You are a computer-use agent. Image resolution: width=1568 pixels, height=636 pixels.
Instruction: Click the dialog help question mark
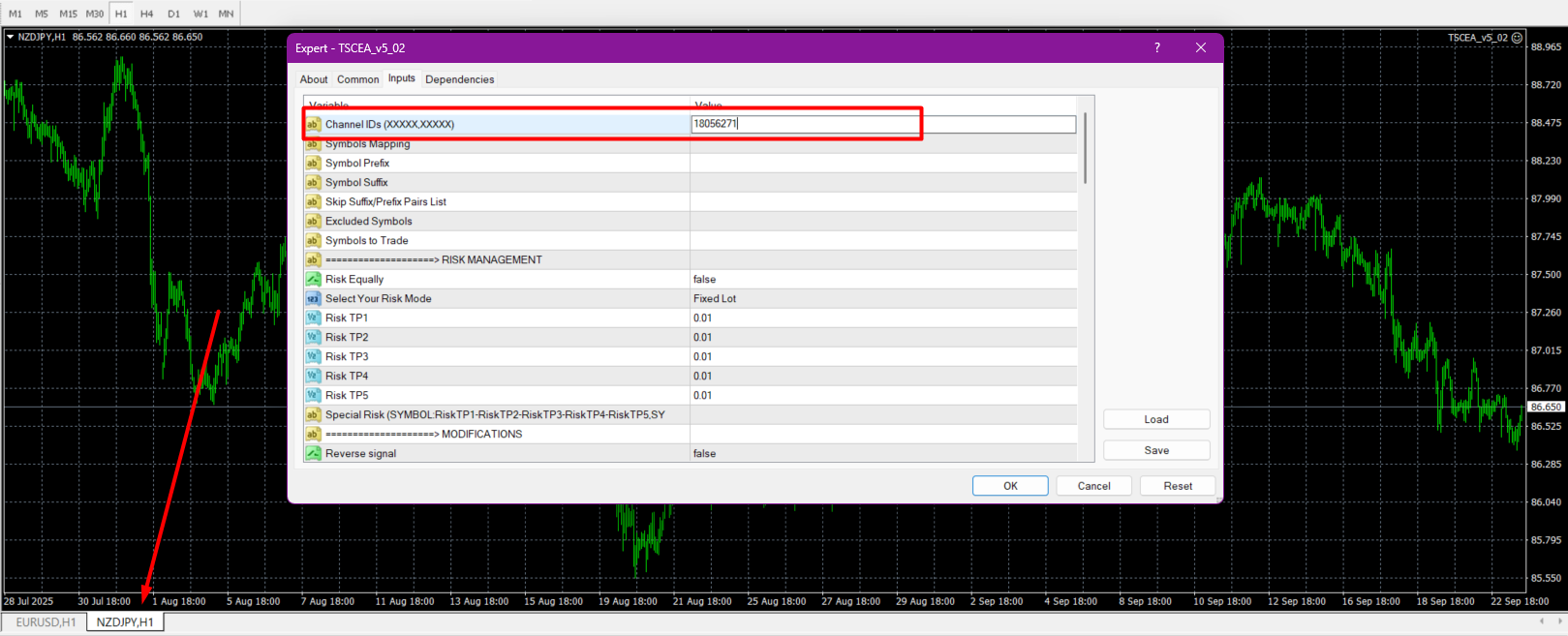(x=1156, y=47)
